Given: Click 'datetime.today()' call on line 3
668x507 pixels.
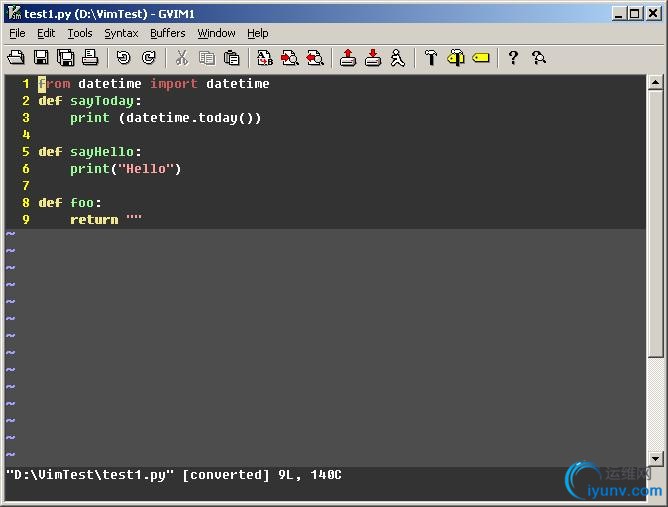Looking at the screenshot, I should [x=193, y=118].
